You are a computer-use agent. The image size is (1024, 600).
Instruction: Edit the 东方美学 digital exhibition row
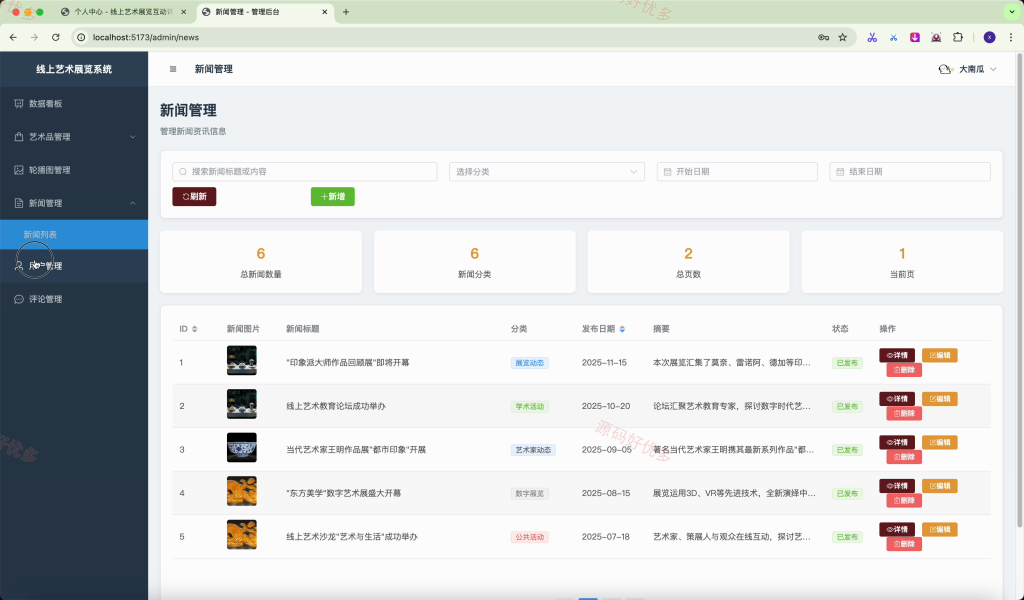point(940,486)
